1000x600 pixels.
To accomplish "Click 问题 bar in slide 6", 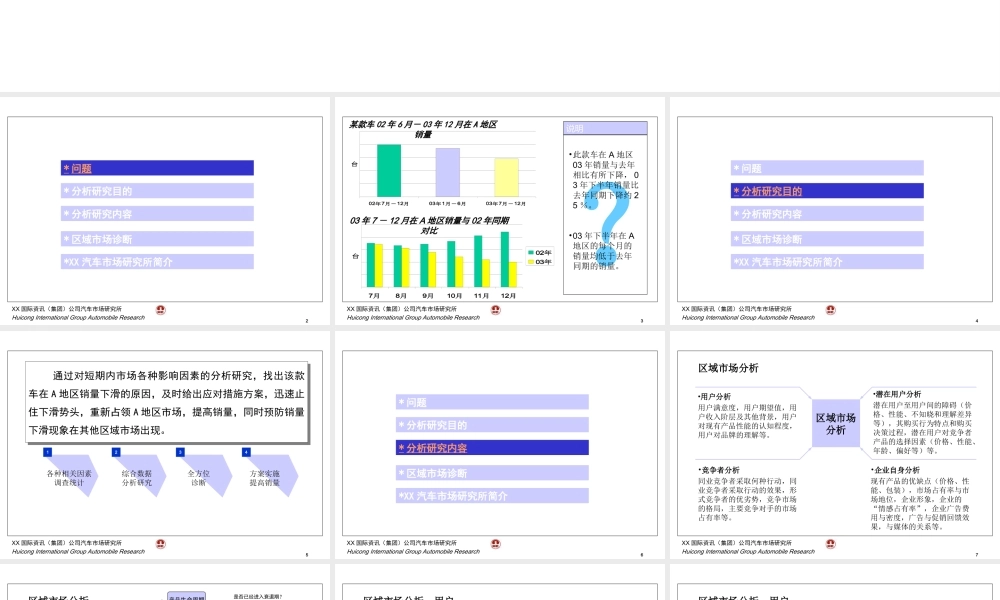I will 492,402.
